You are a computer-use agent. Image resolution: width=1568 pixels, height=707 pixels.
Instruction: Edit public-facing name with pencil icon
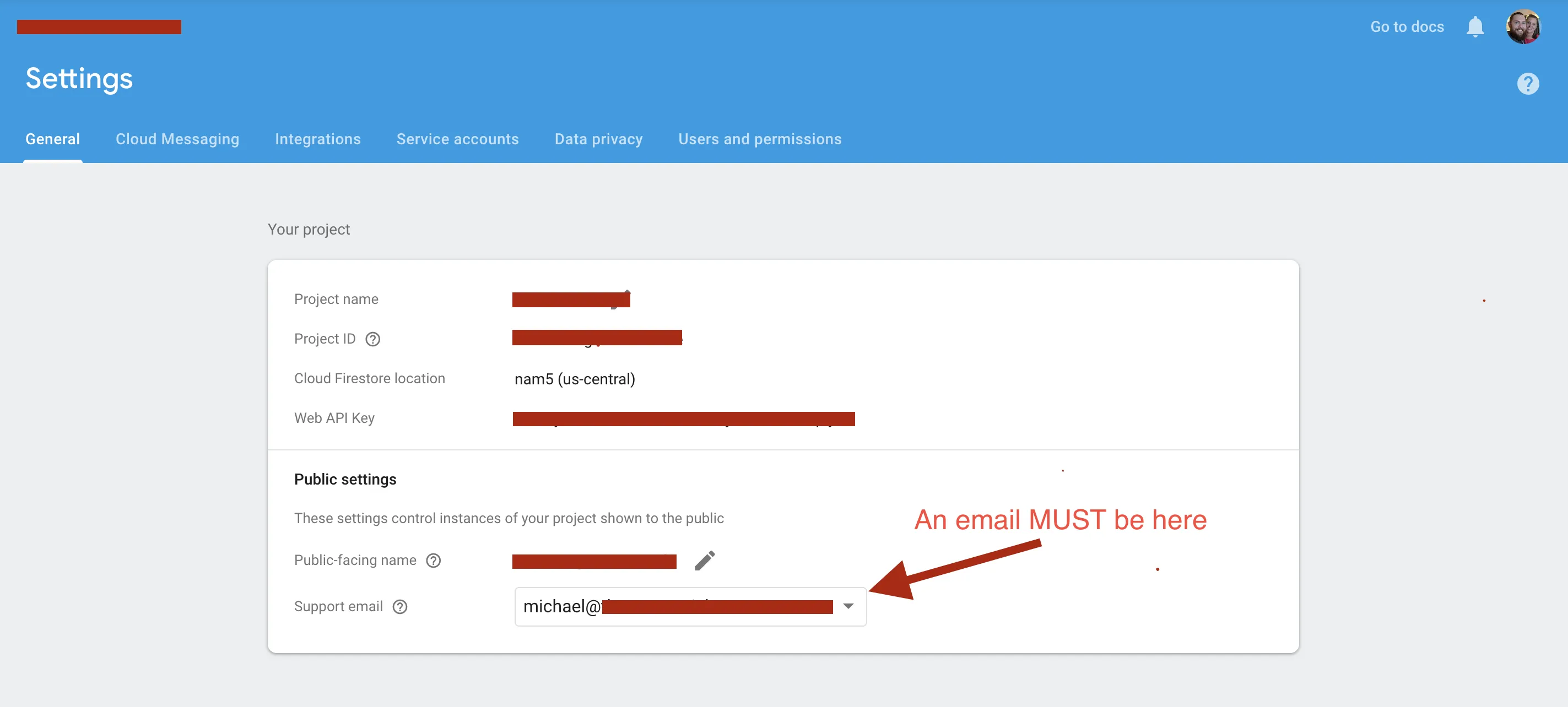pyautogui.click(x=704, y=561)
